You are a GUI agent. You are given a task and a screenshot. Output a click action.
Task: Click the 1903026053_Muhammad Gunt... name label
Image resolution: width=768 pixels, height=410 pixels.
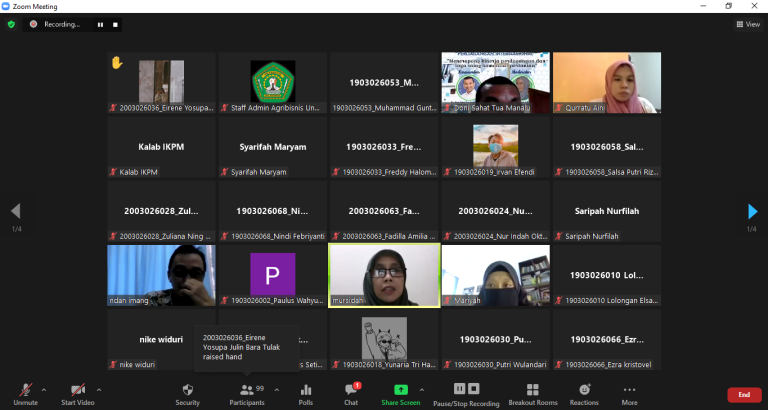tap(384, 108)
